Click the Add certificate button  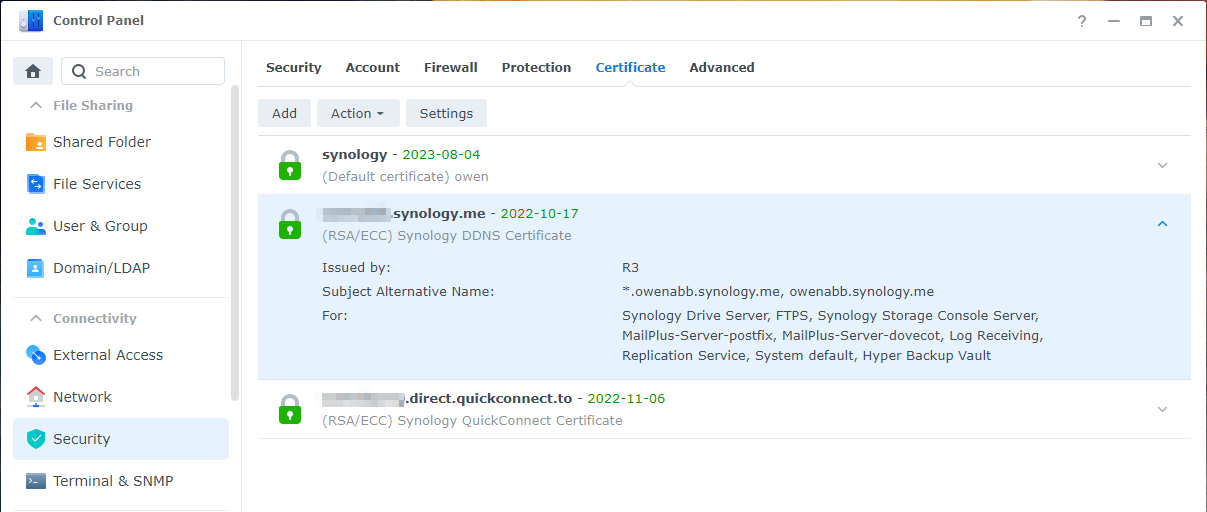pos(284,113)
